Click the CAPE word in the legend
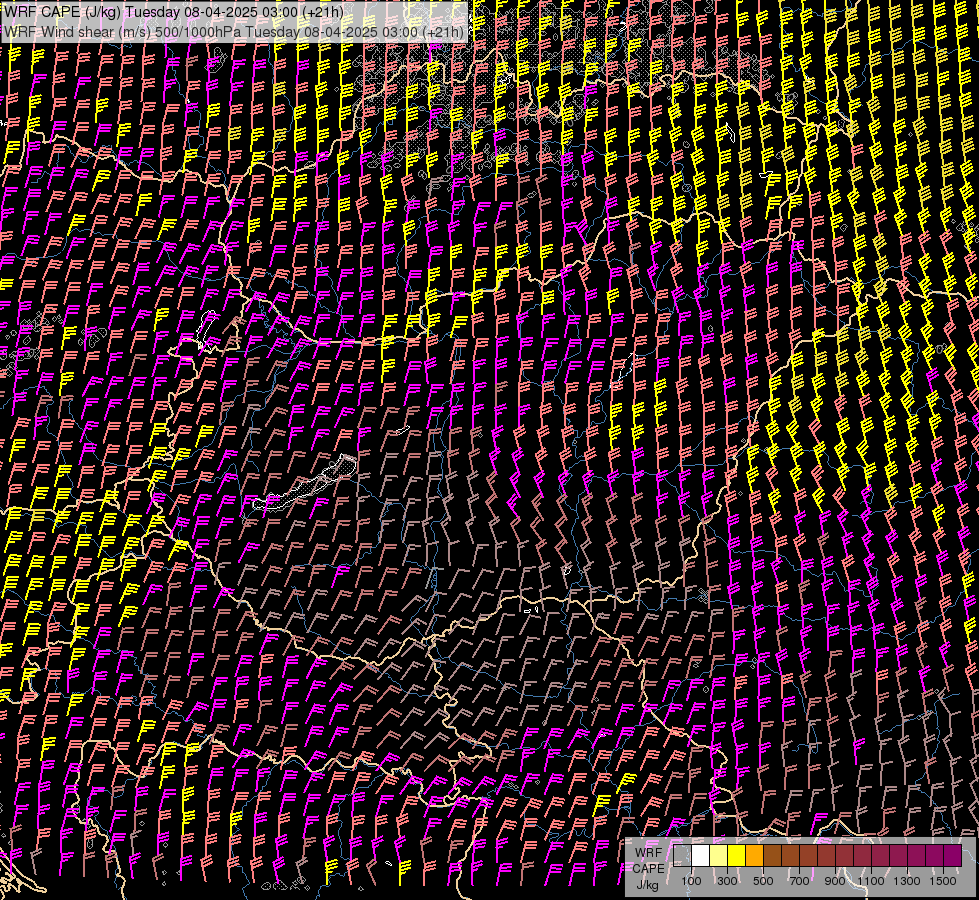This screenshot has height=900, width=979. (648, 869)
